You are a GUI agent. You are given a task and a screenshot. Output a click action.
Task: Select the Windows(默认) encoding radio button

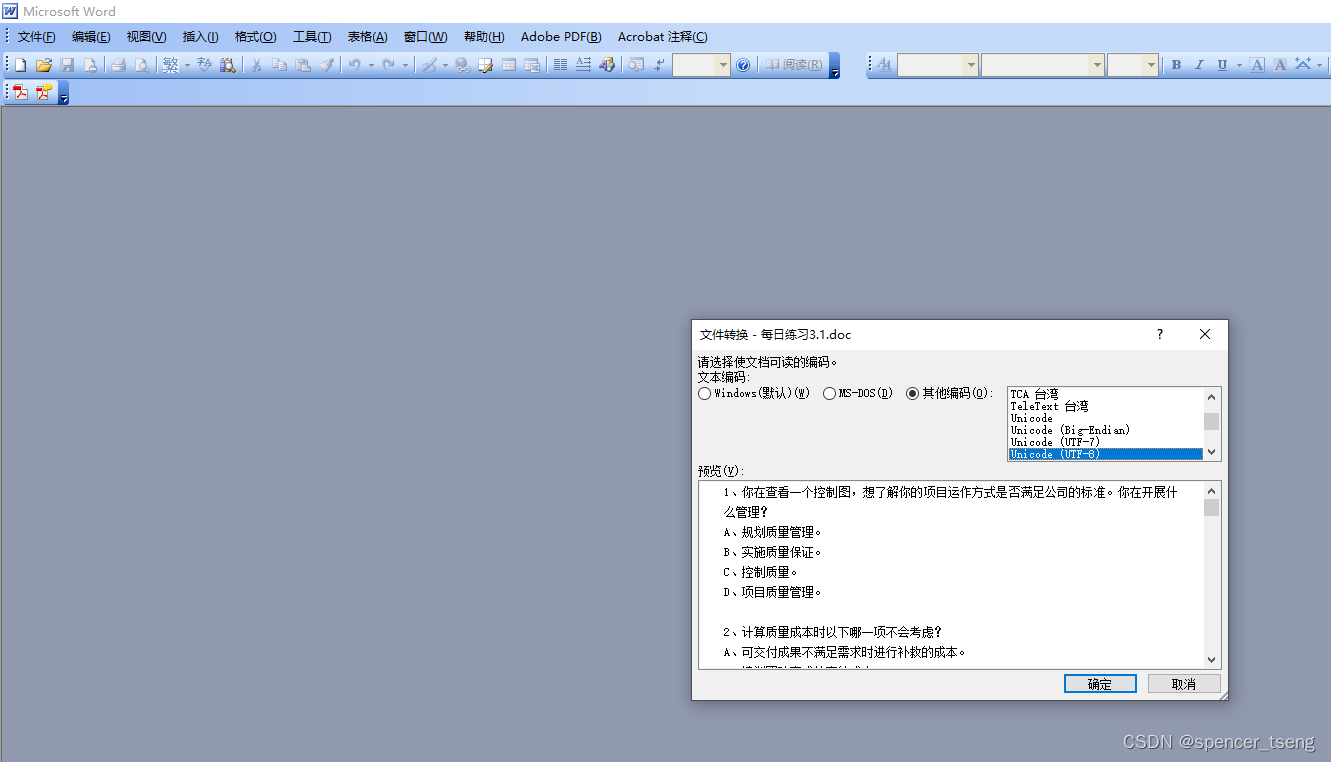704,393
